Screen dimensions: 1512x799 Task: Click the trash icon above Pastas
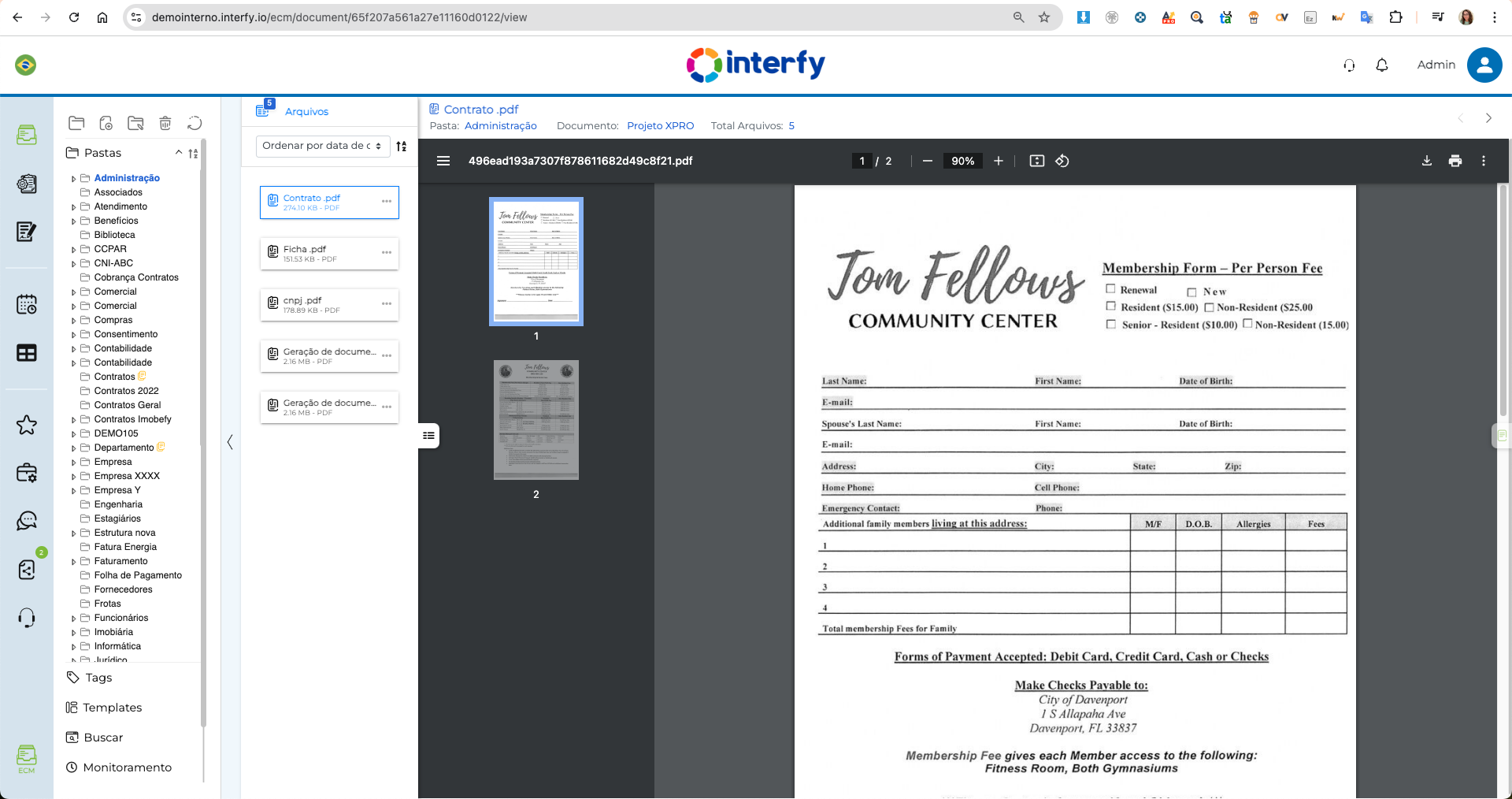click(165, 123)
